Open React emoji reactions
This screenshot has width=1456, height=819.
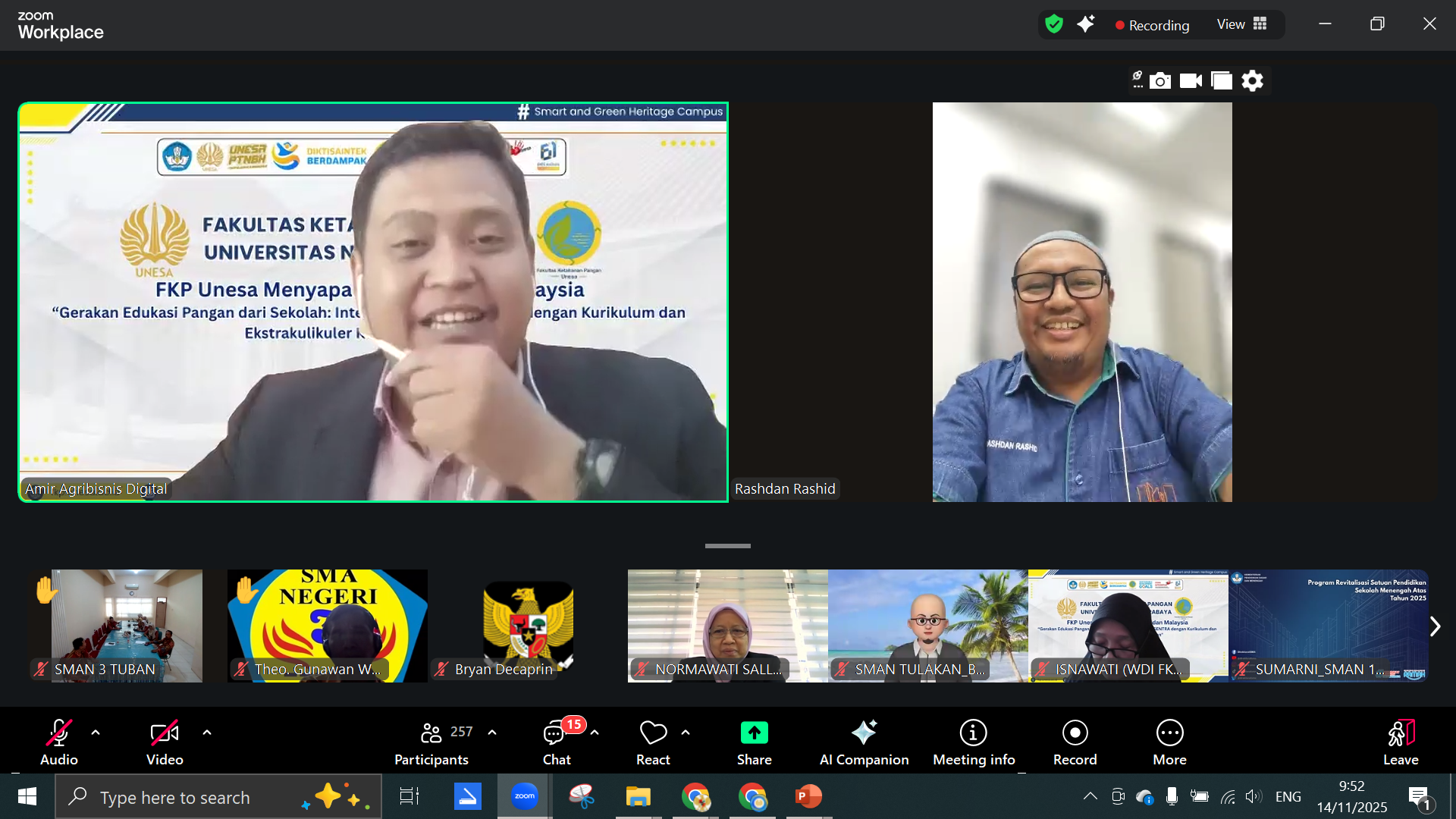click(x=653, y=741)
